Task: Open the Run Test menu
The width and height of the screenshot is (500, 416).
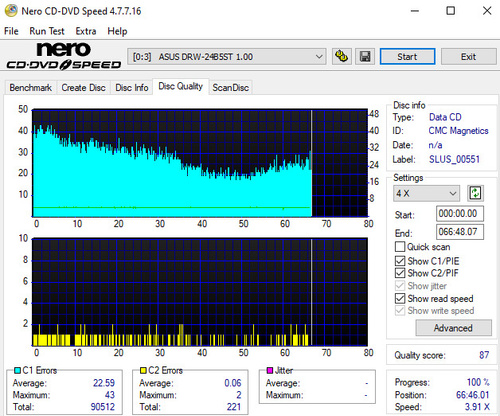Action: (47, 31)
